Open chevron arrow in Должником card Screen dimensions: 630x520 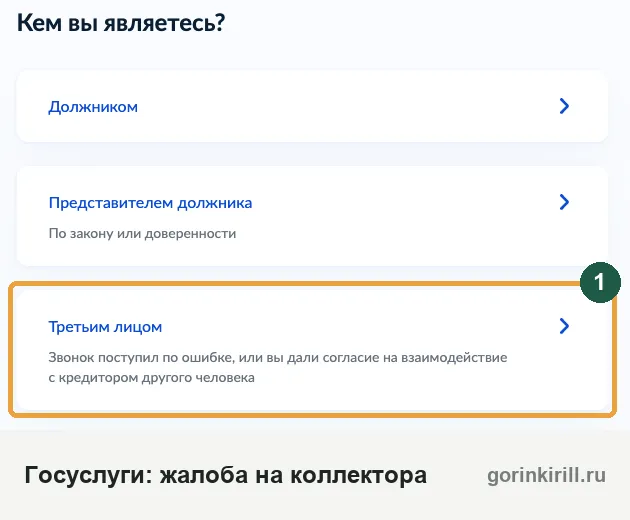tap(564, 106)
